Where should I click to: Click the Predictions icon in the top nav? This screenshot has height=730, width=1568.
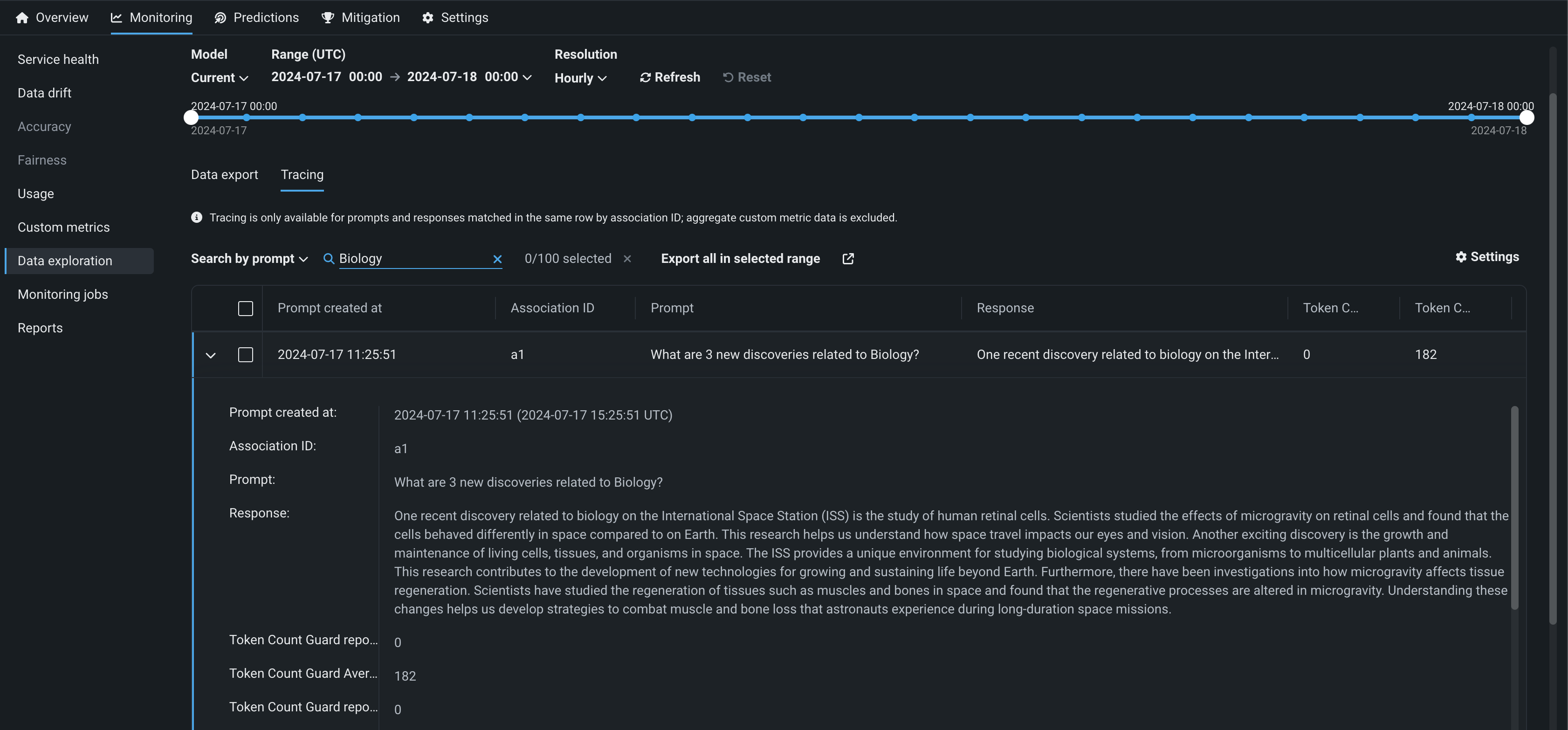(220, 18)
